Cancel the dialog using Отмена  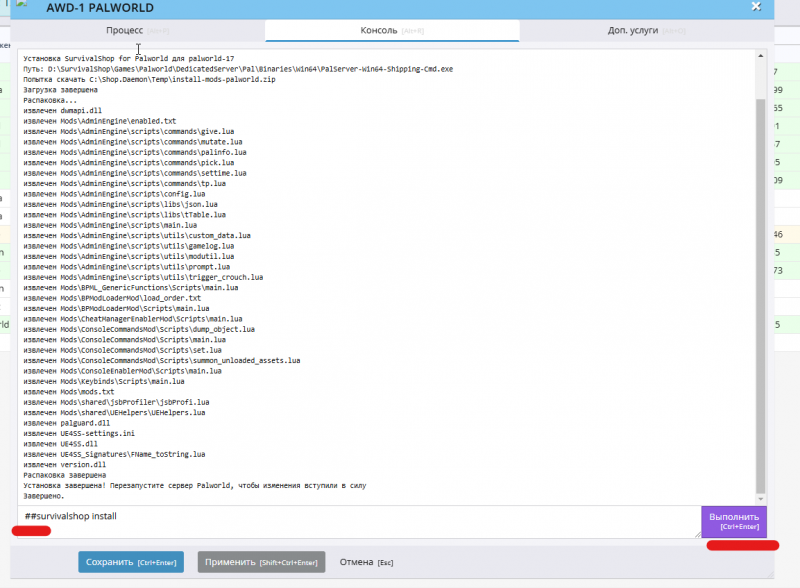click(x=365, y=562)
